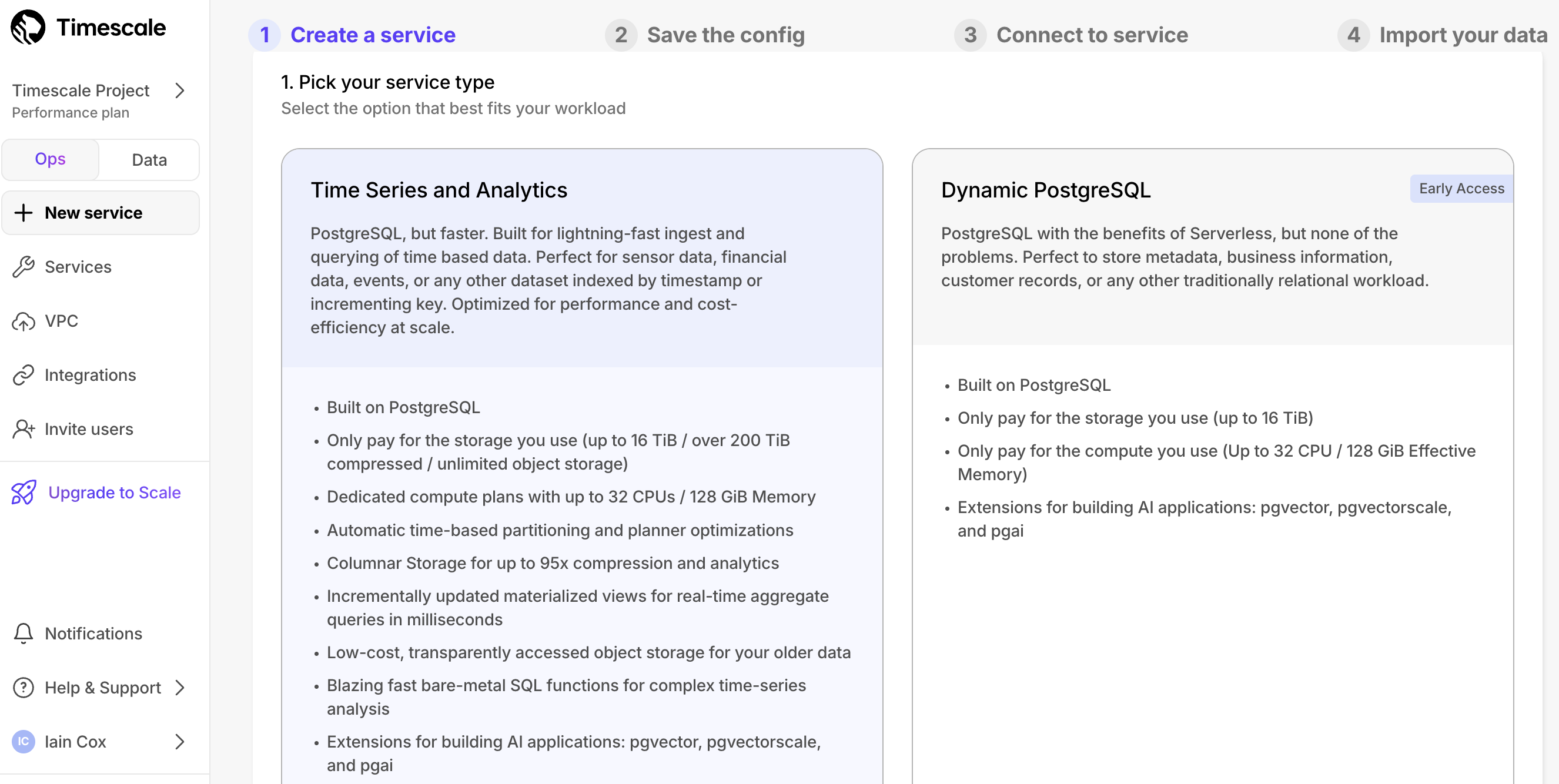Click the New service button
Image resolution: width=1559 pixels, height=784 pixels.
point(101,213)
